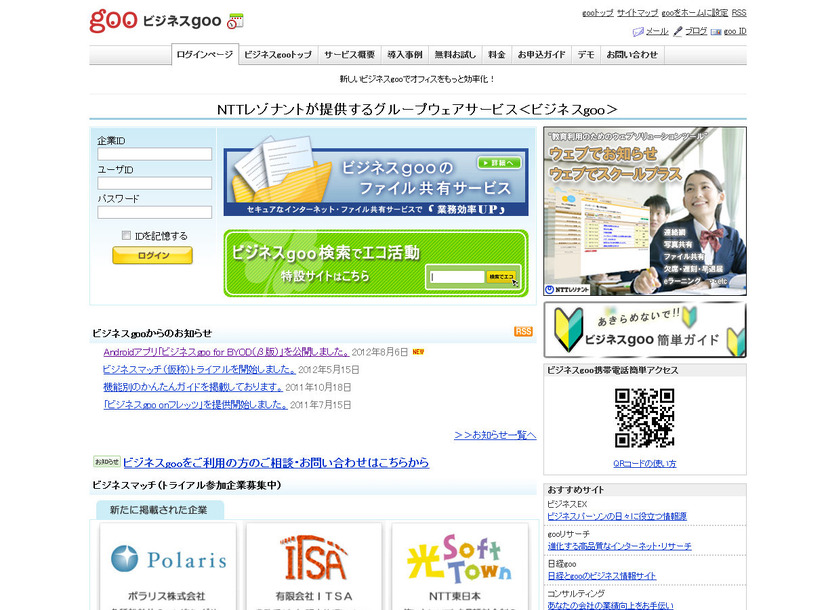Viewport: 826px width, 610px height.
Task: Focus the 企業ID input field
Action: 154,154
